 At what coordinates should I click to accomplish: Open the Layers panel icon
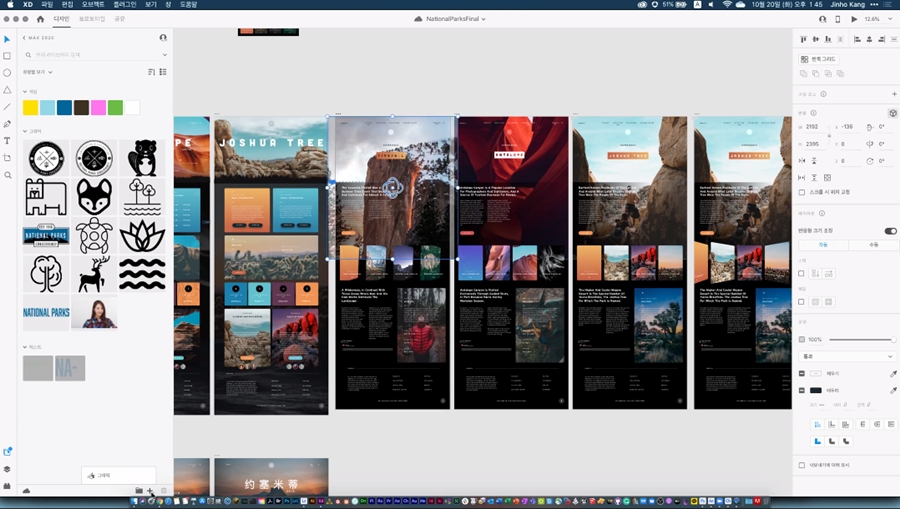(7, 469)
